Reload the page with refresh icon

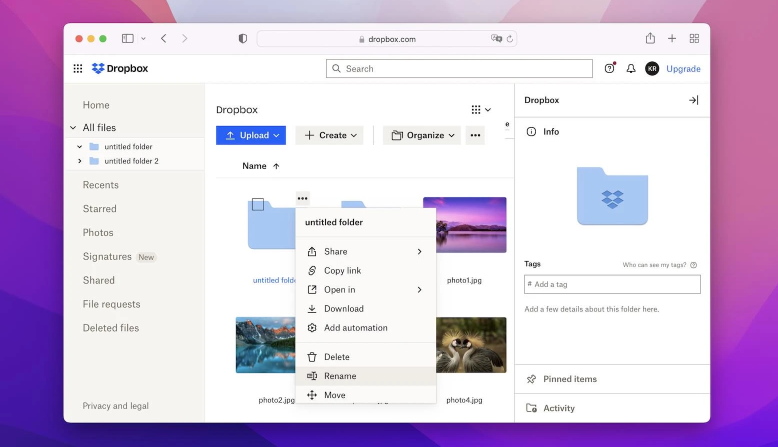[x=510, y=39]
